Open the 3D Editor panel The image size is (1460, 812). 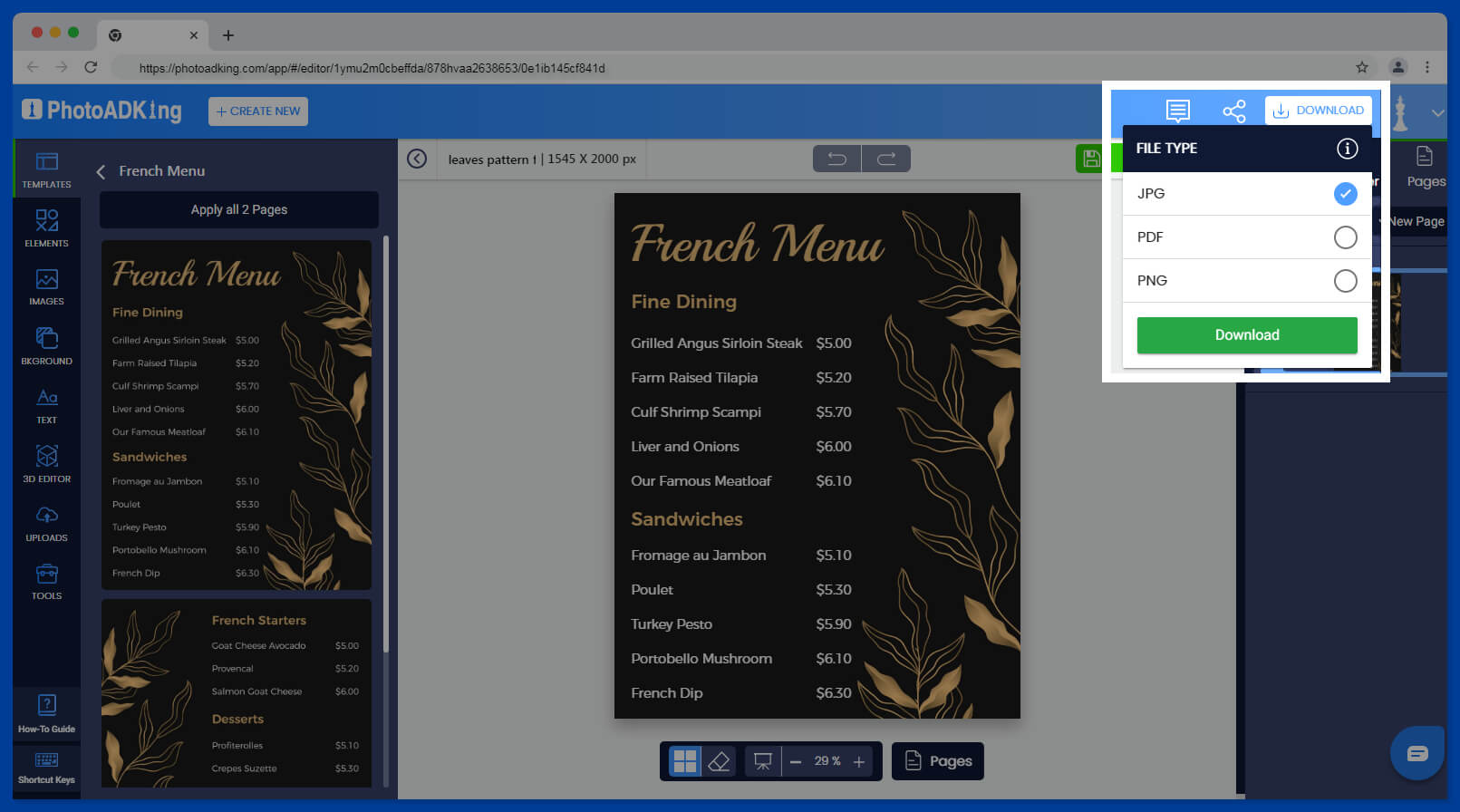(46, 464)
